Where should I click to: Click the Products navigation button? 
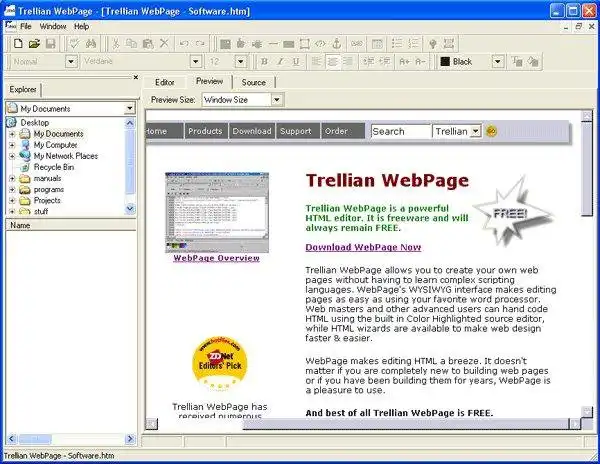[205, 131]
